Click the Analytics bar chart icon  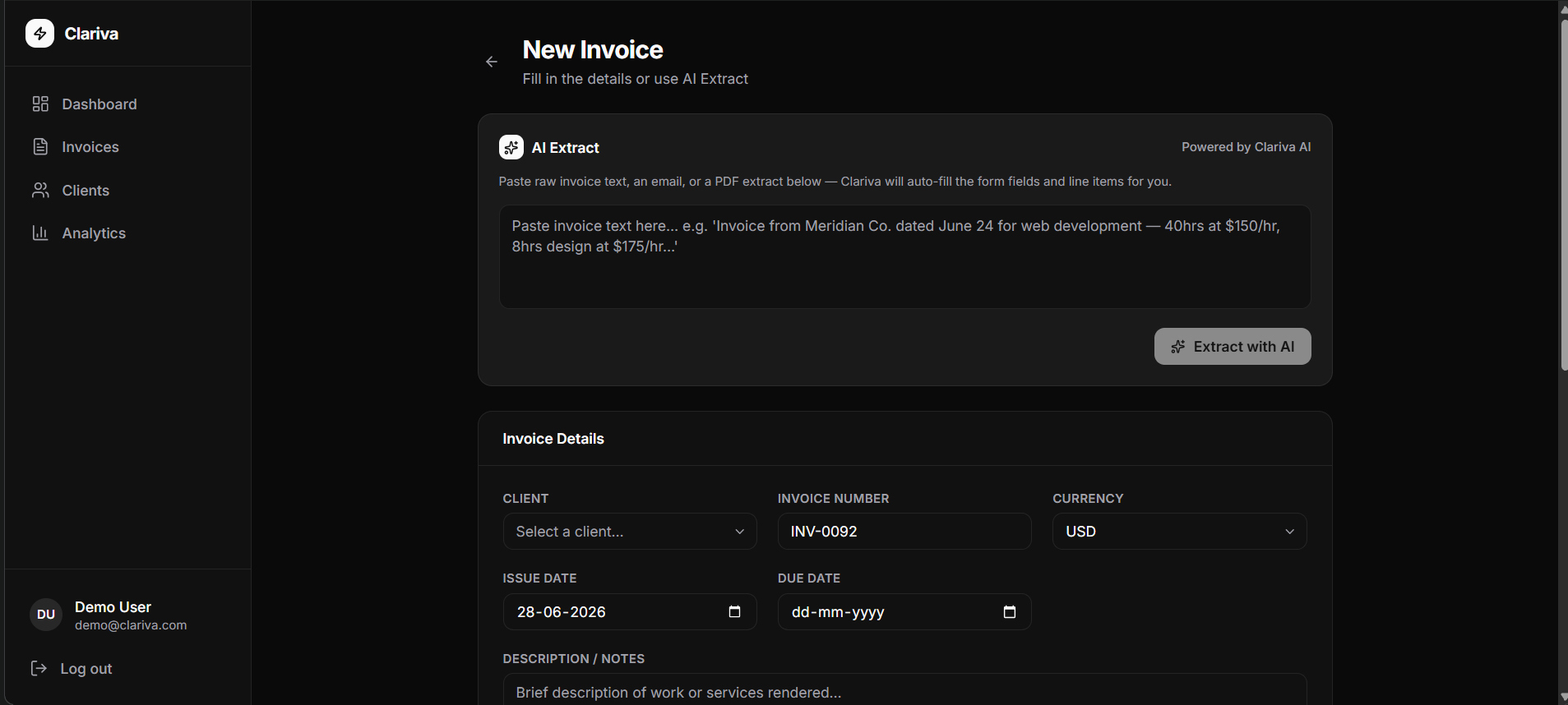click(x=40, y=233)
